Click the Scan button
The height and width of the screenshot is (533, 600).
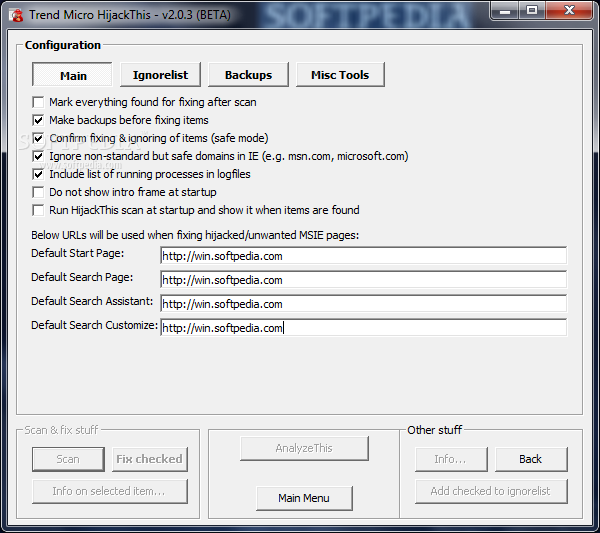(x=68, y=459)
